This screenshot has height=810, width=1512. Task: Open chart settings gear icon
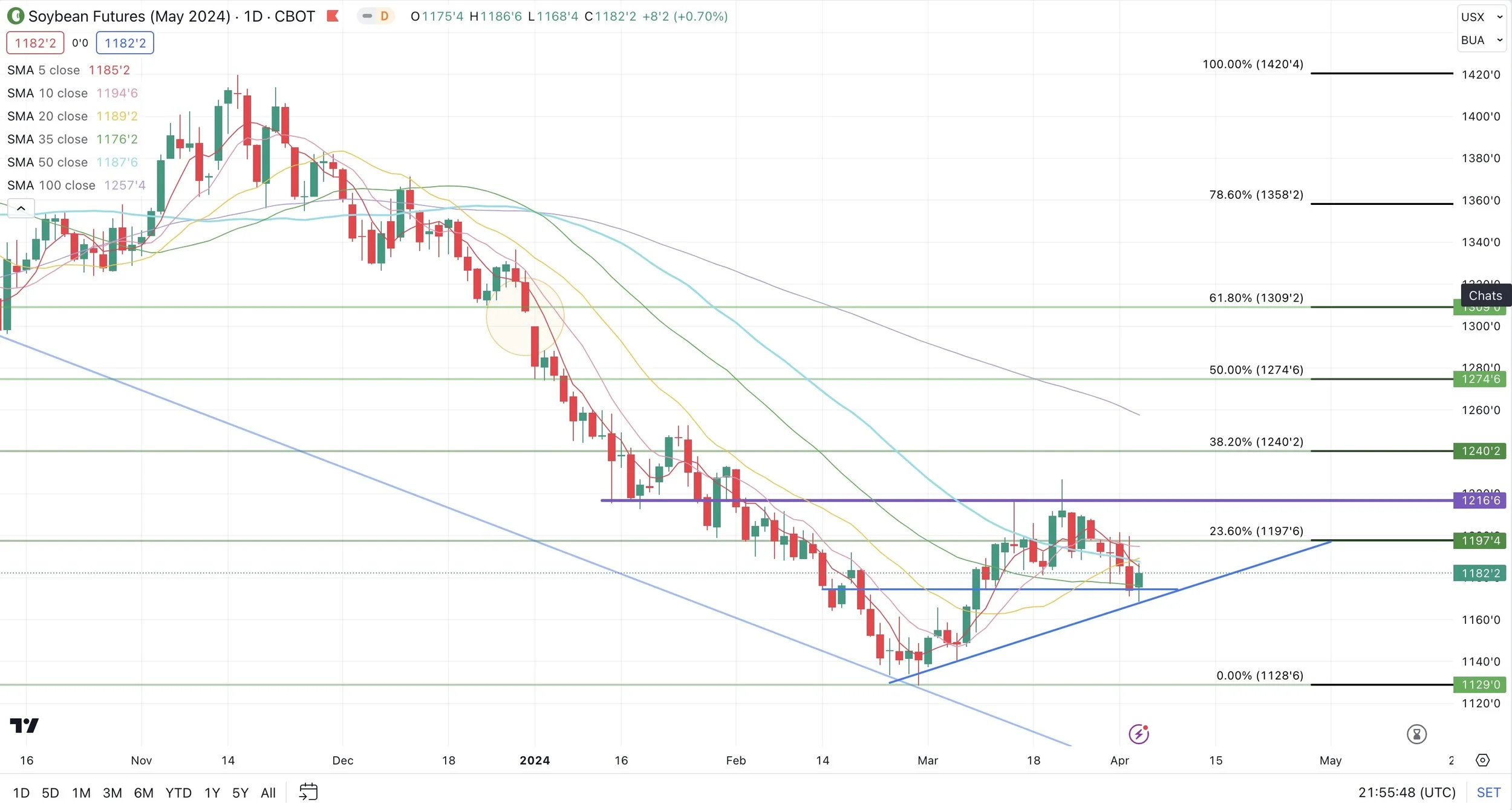(1482, 760)
